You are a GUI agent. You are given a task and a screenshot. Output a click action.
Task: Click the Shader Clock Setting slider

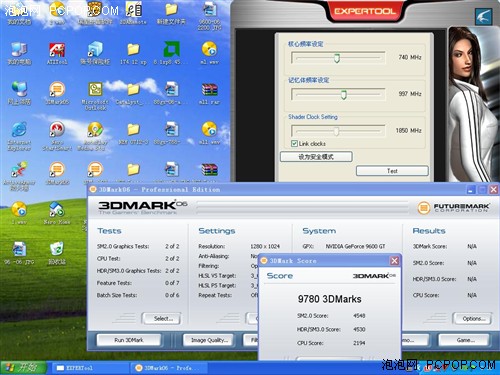point(337,131)
